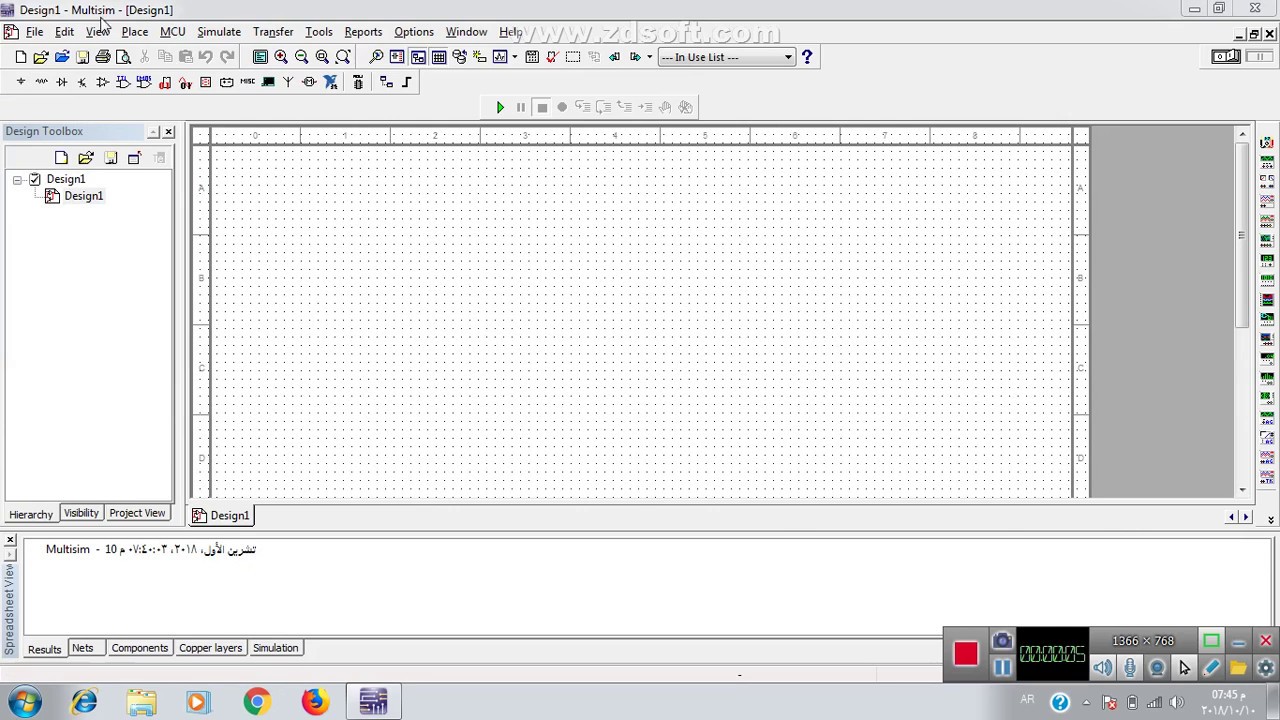Toggle cursor capture in the recorder
Screen dimensions: 1280x720
1184,668
